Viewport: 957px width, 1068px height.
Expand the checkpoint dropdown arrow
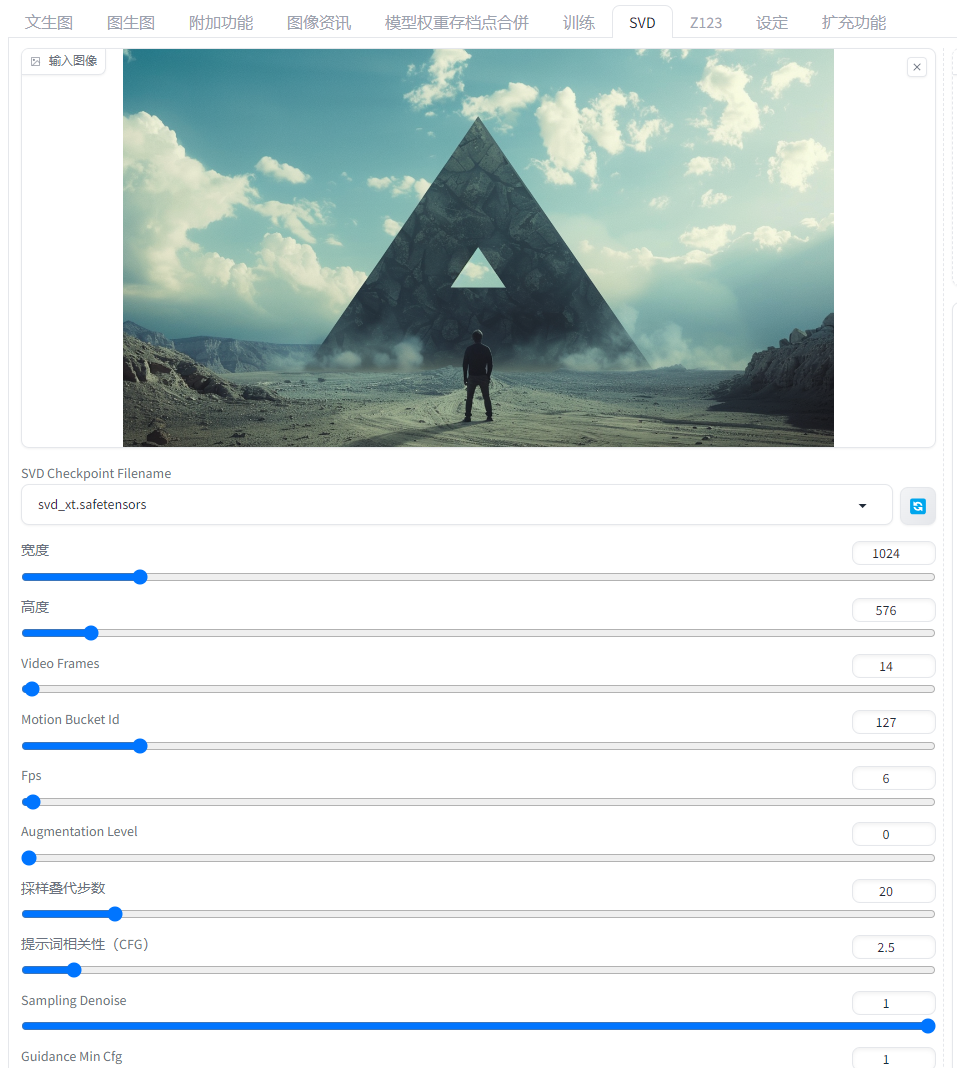click(x=862, y=505)
